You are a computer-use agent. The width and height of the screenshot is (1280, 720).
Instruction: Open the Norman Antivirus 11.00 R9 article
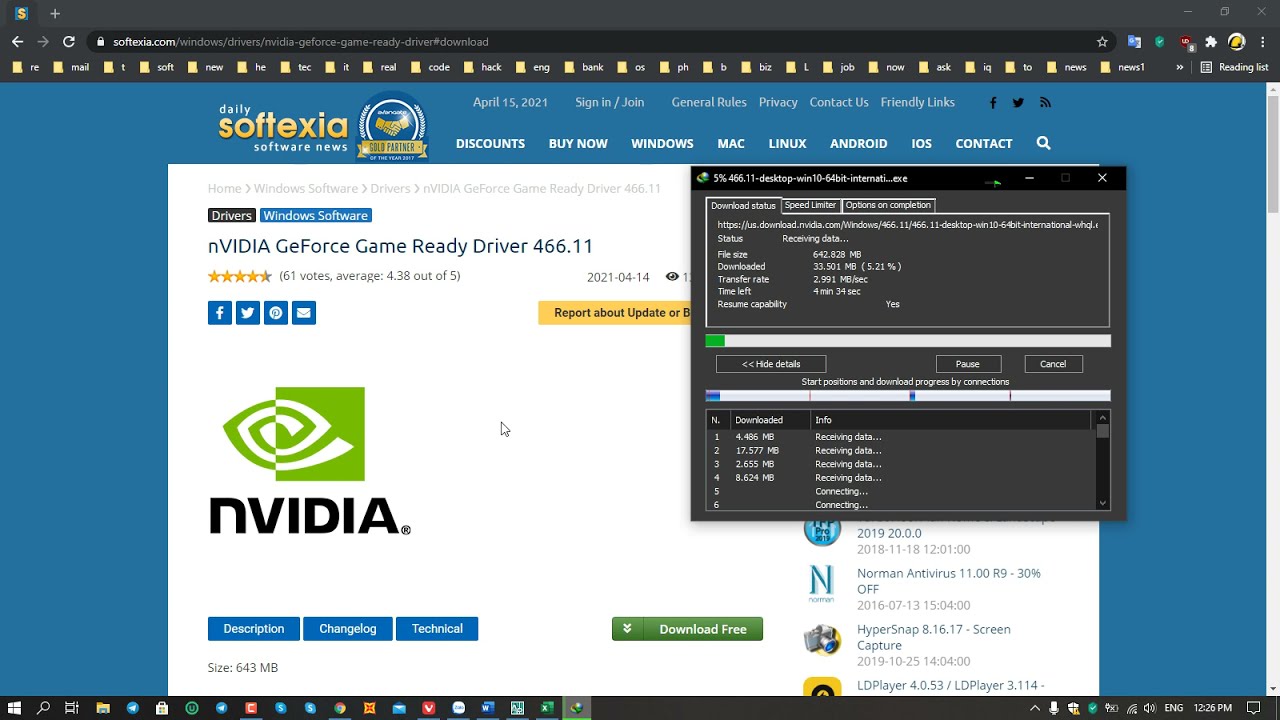click(x=948, y=581)
